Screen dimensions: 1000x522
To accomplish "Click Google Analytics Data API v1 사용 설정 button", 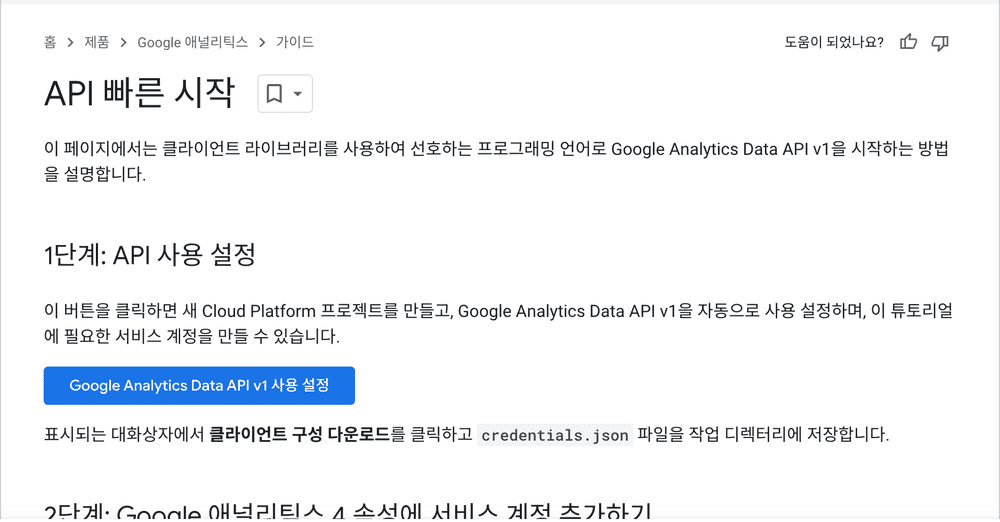I will click(199, 385).
